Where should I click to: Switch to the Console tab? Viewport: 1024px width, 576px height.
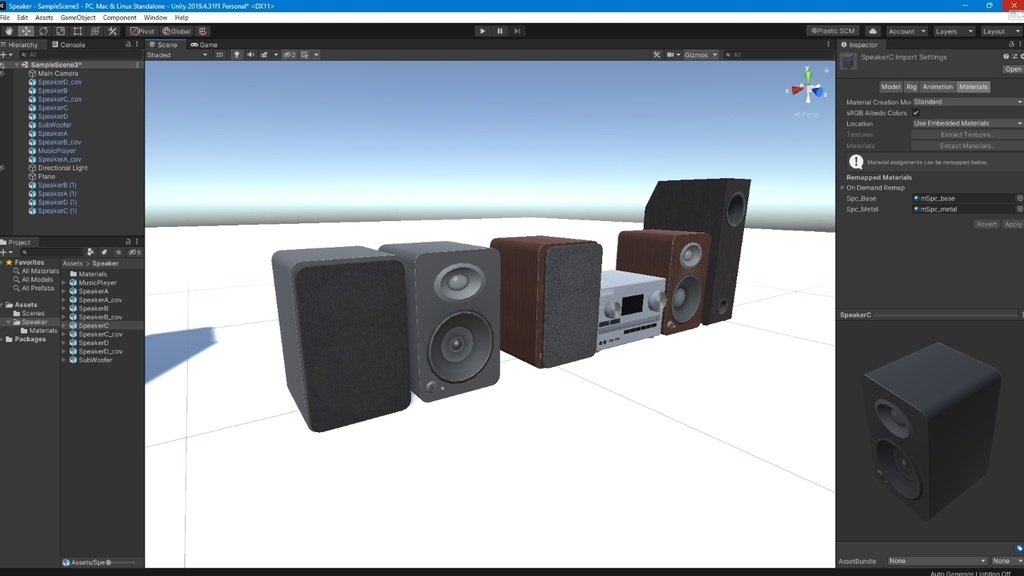(x=69, y=45)
